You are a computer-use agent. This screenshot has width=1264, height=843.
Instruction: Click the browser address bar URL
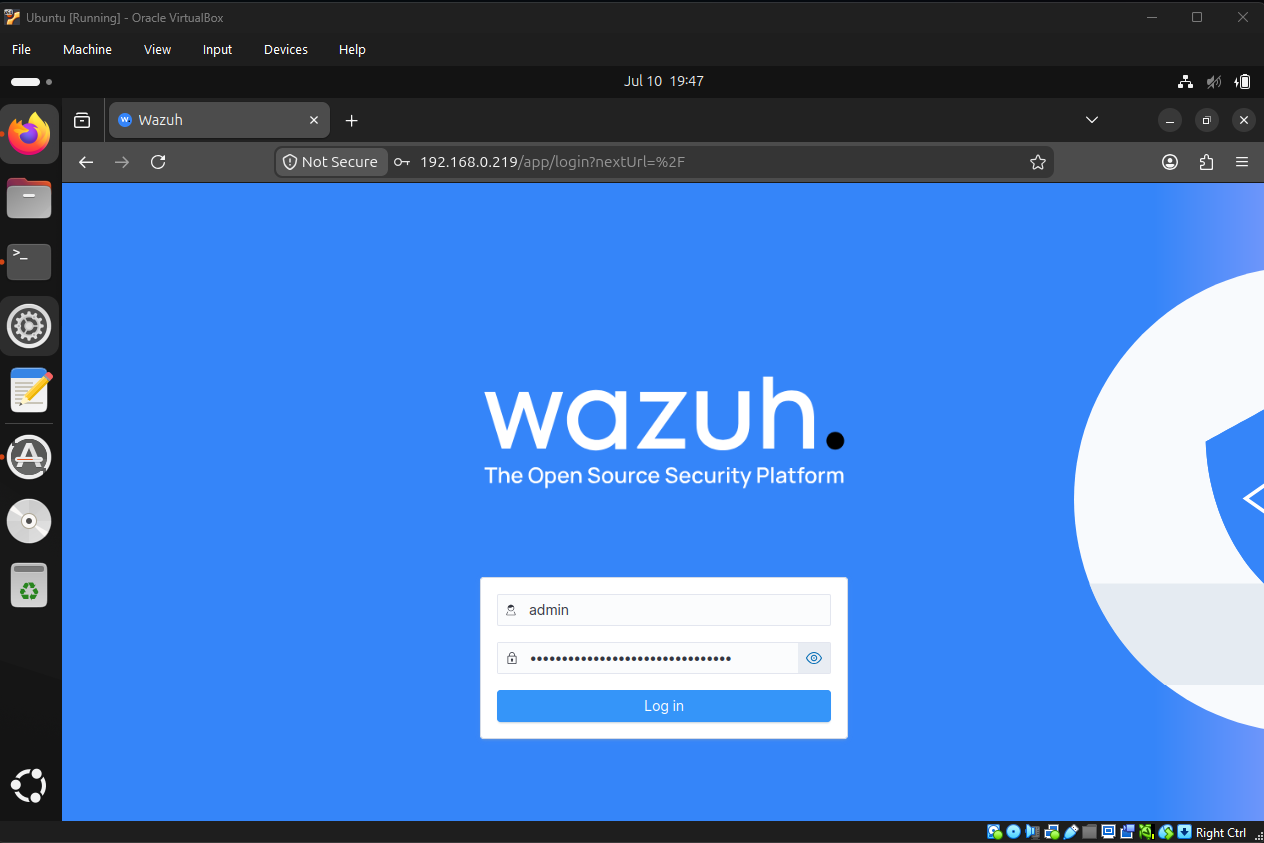[552, 162]
